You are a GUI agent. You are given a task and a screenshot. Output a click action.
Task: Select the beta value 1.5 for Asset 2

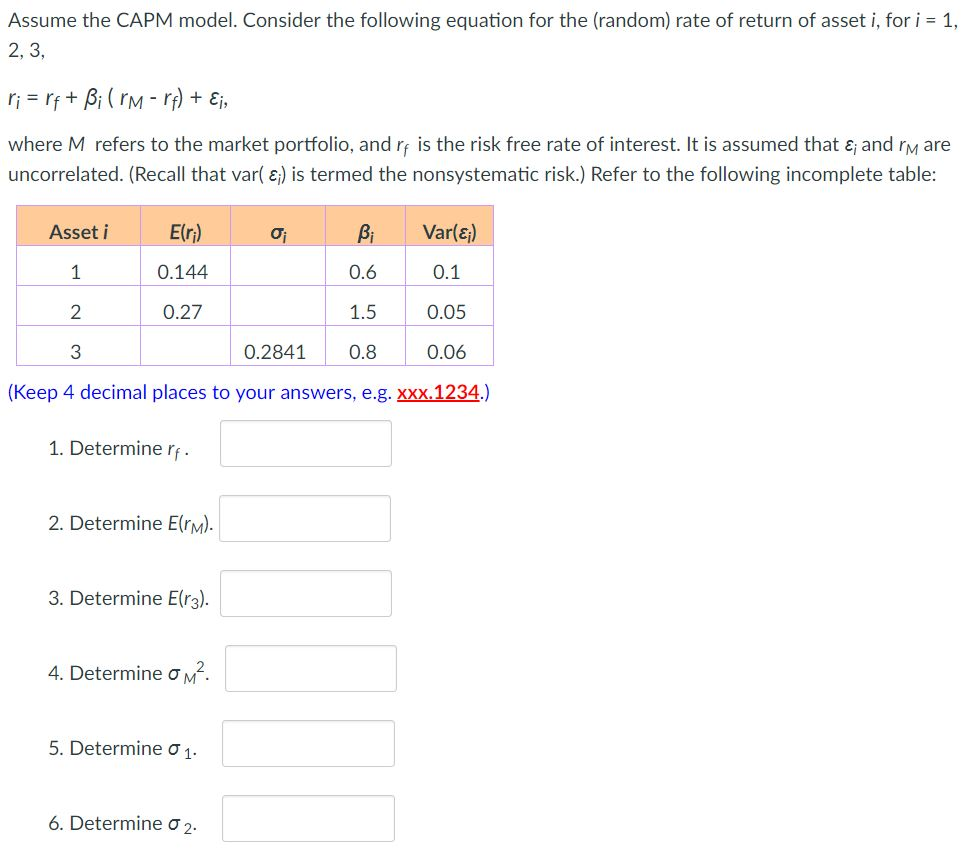[x=362, y=308]
